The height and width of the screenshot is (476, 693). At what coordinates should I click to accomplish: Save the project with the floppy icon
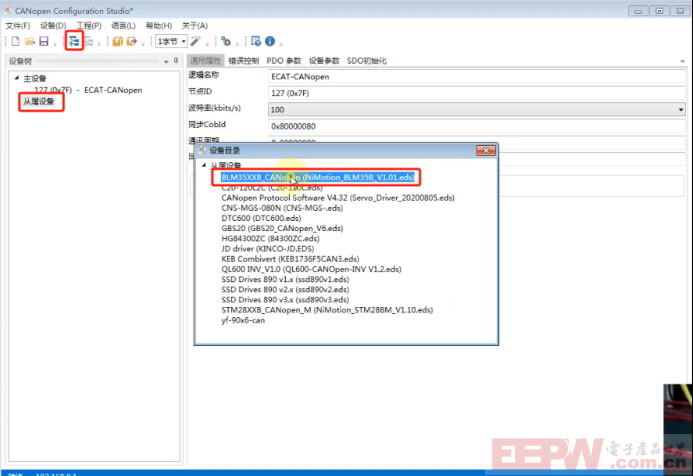click(x=44, y=41)
